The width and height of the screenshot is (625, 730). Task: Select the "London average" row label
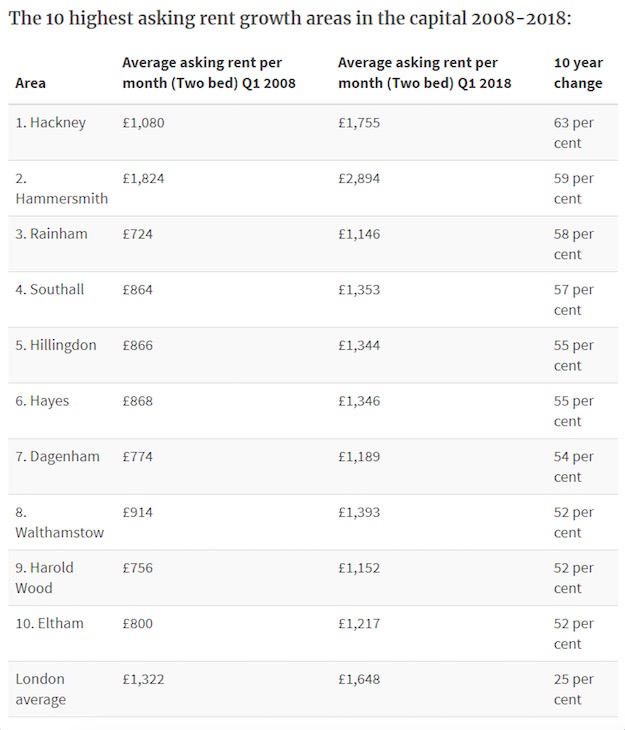point(40,689)
